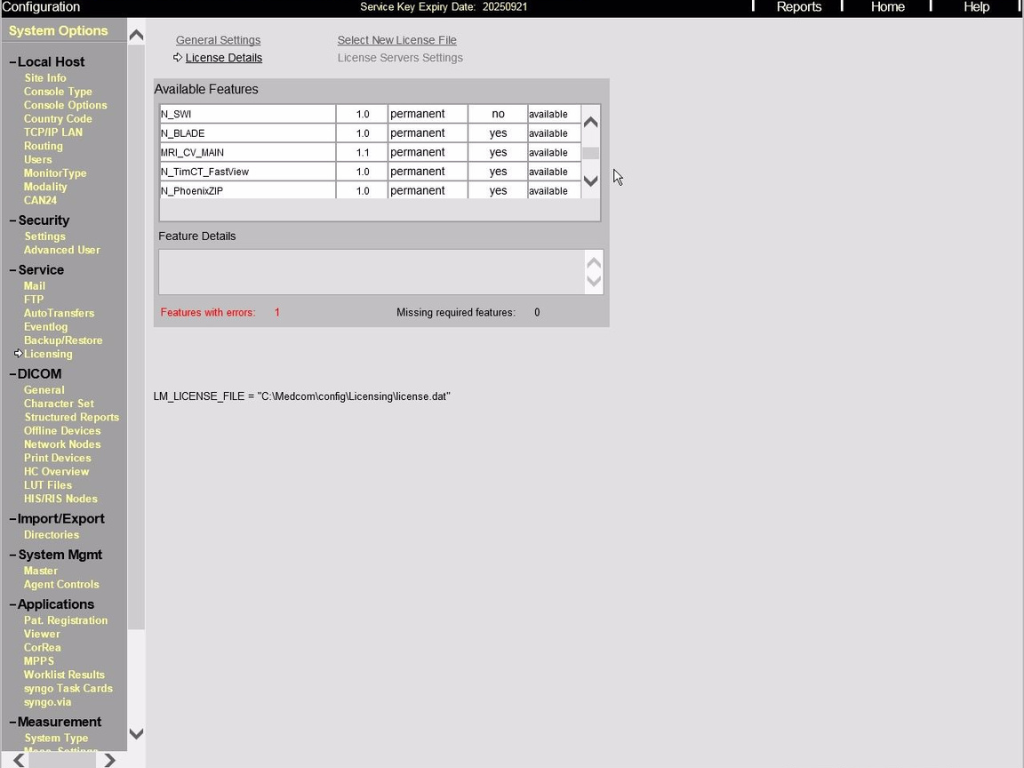This screenshot has height=768, width=1024.
Task: Click the sidebar scroll up arrow
Action: tap(137, 36)
